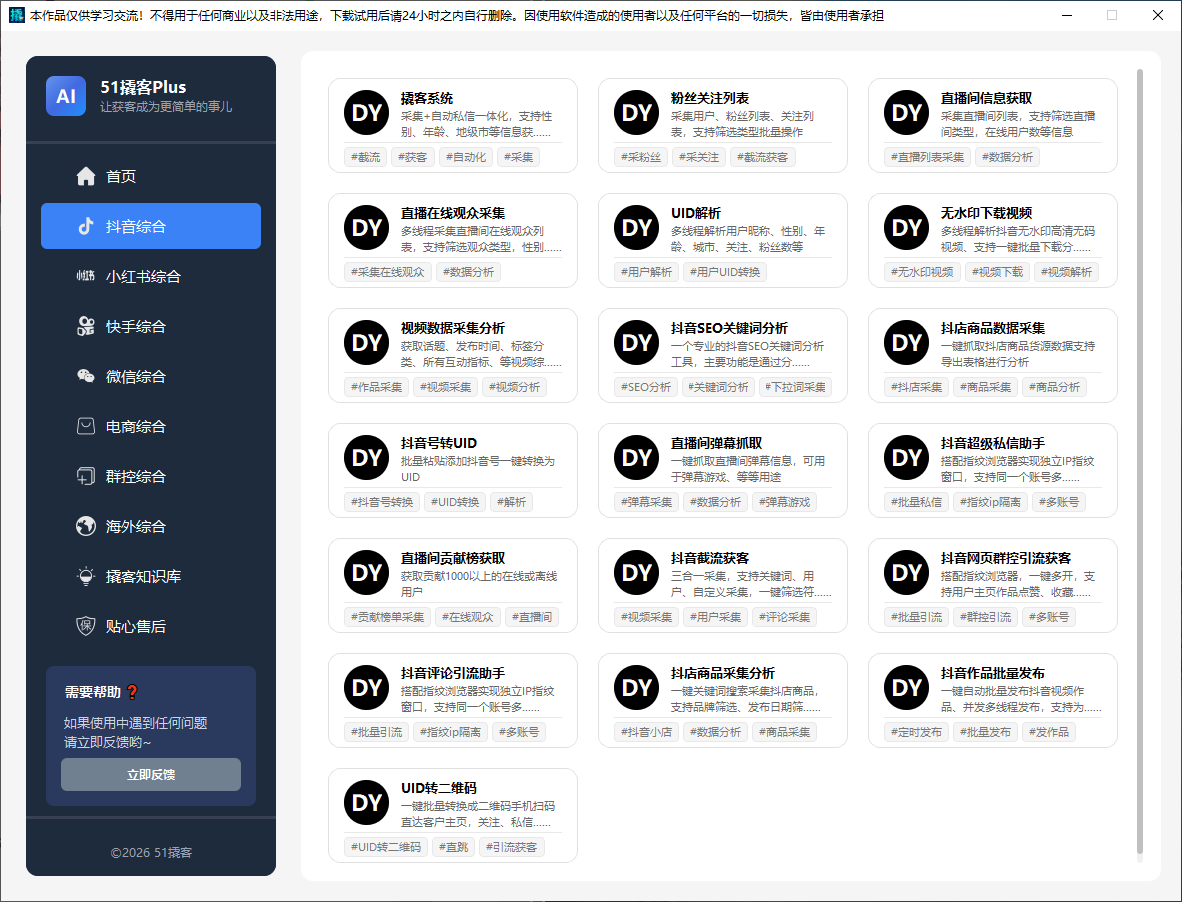Viewport: 1182px width, 902px height.
Task: Click the #截流 tag under 撬客系统
Action: (x=366, y=157)
